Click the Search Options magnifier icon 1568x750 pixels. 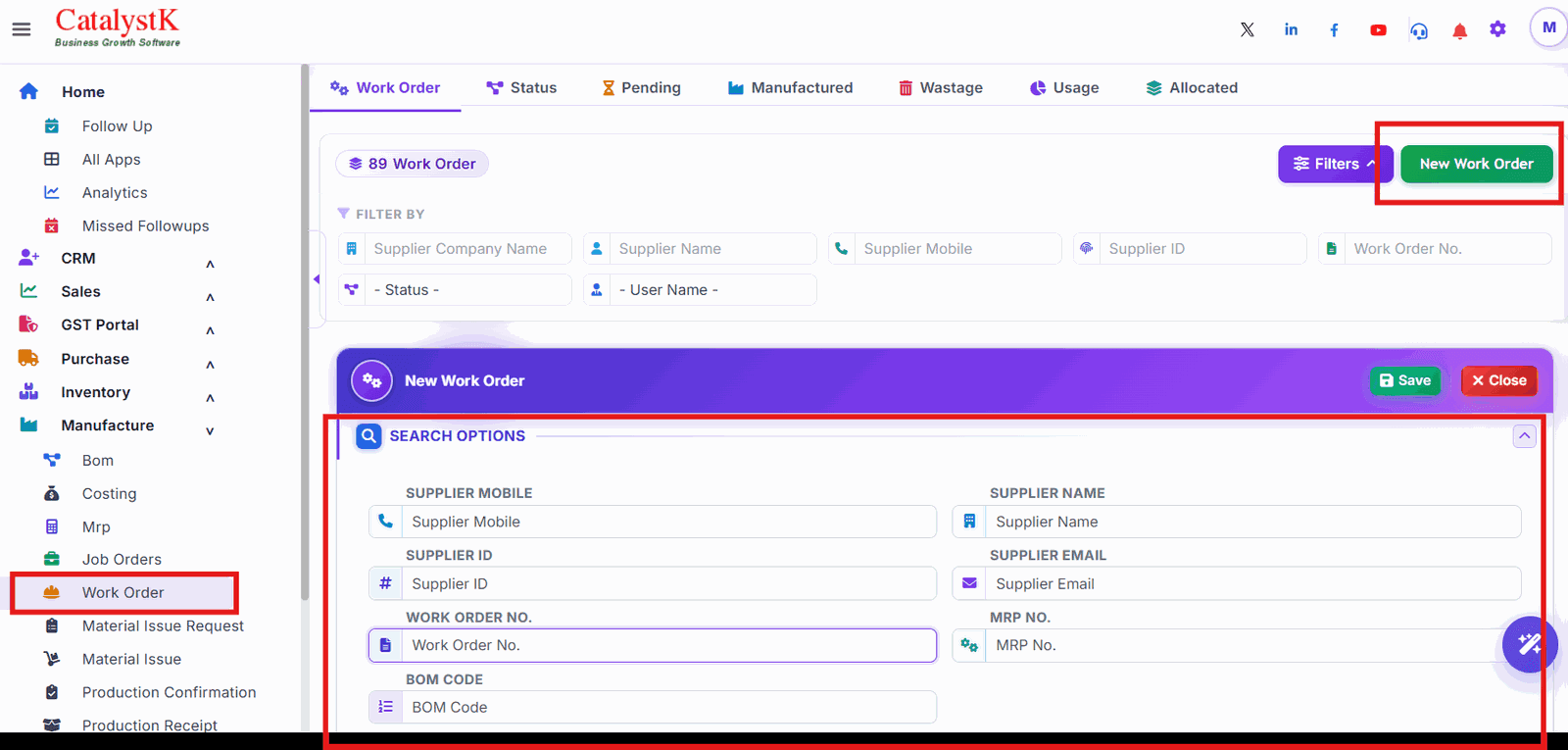click(x=368, y=436)
